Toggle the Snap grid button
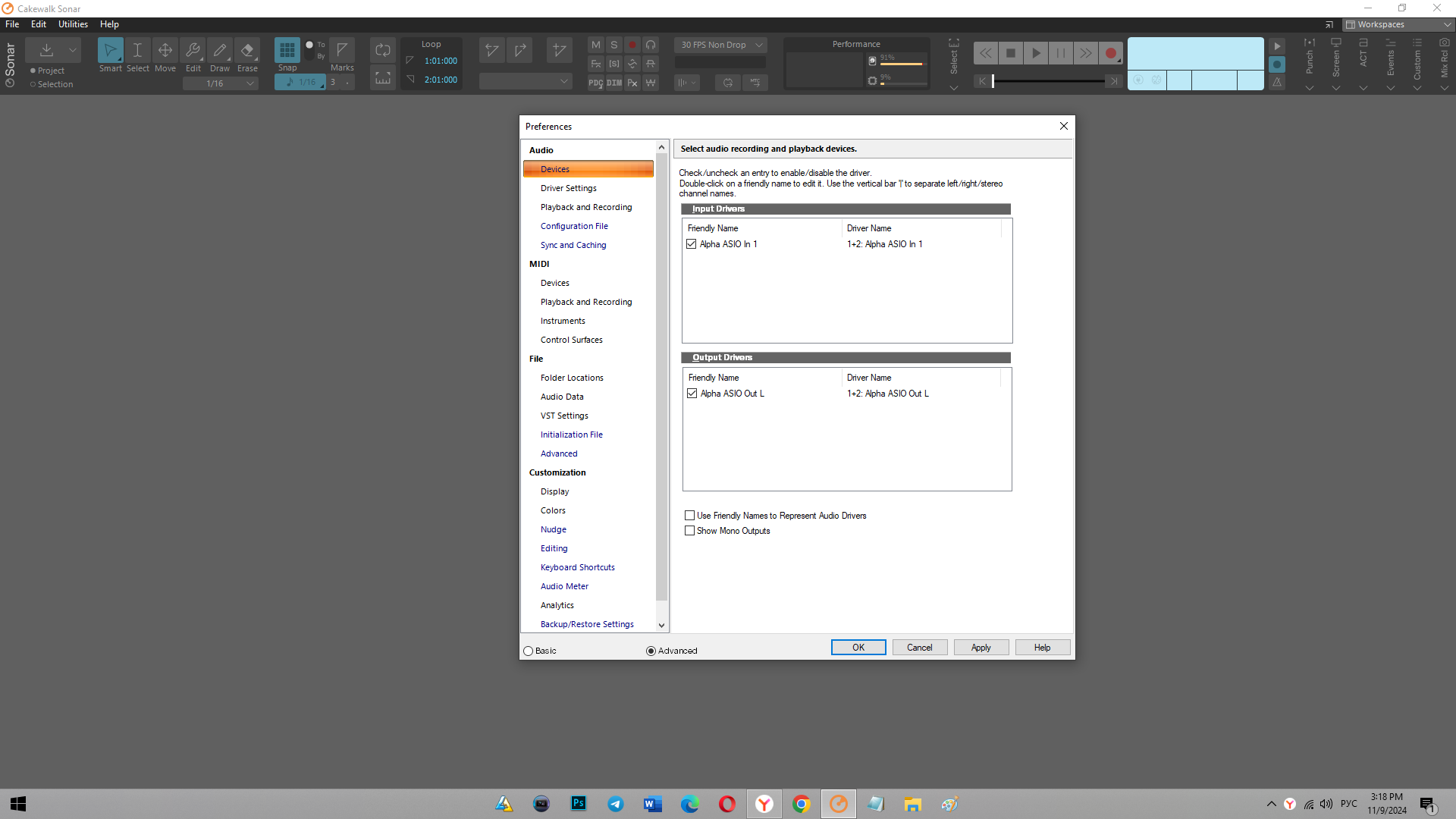 pyautogui.click(x=287, y=51)
